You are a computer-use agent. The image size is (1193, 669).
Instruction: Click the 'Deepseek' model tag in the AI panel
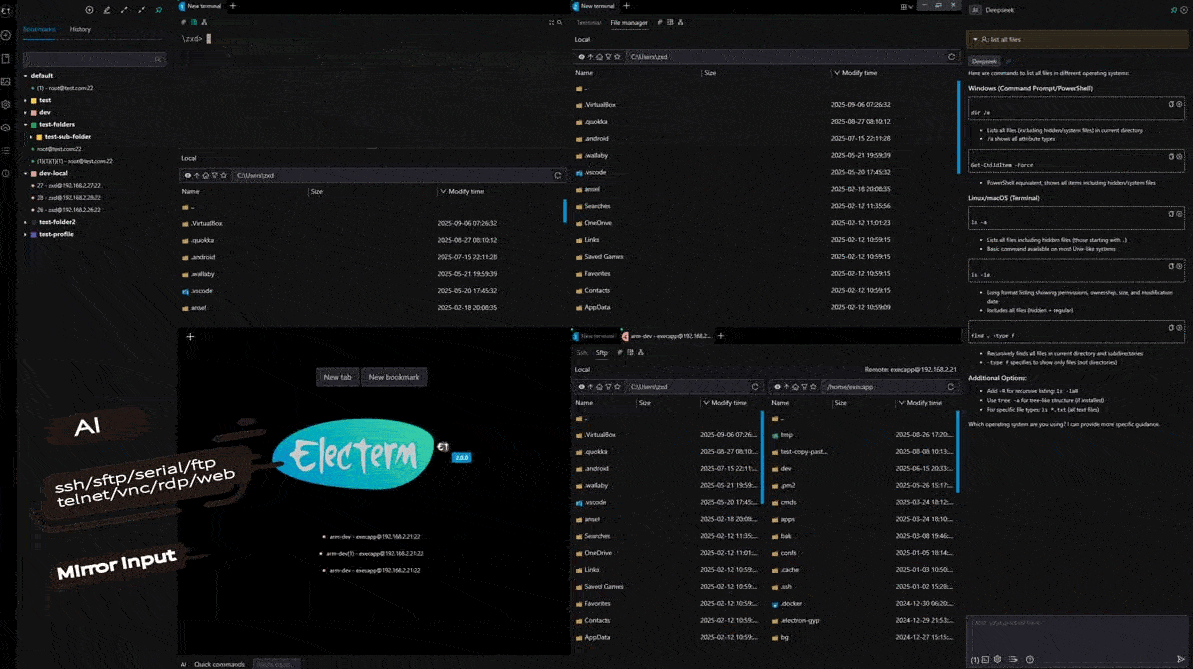[984, 61]
